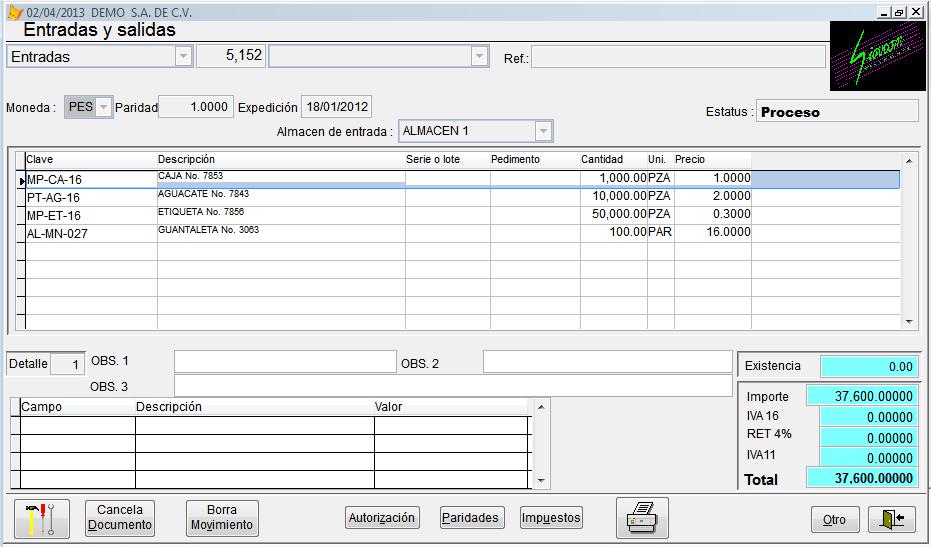Click the items grid scroll up arrow
This screenshot has height=547, width=931.
(908, 161)
